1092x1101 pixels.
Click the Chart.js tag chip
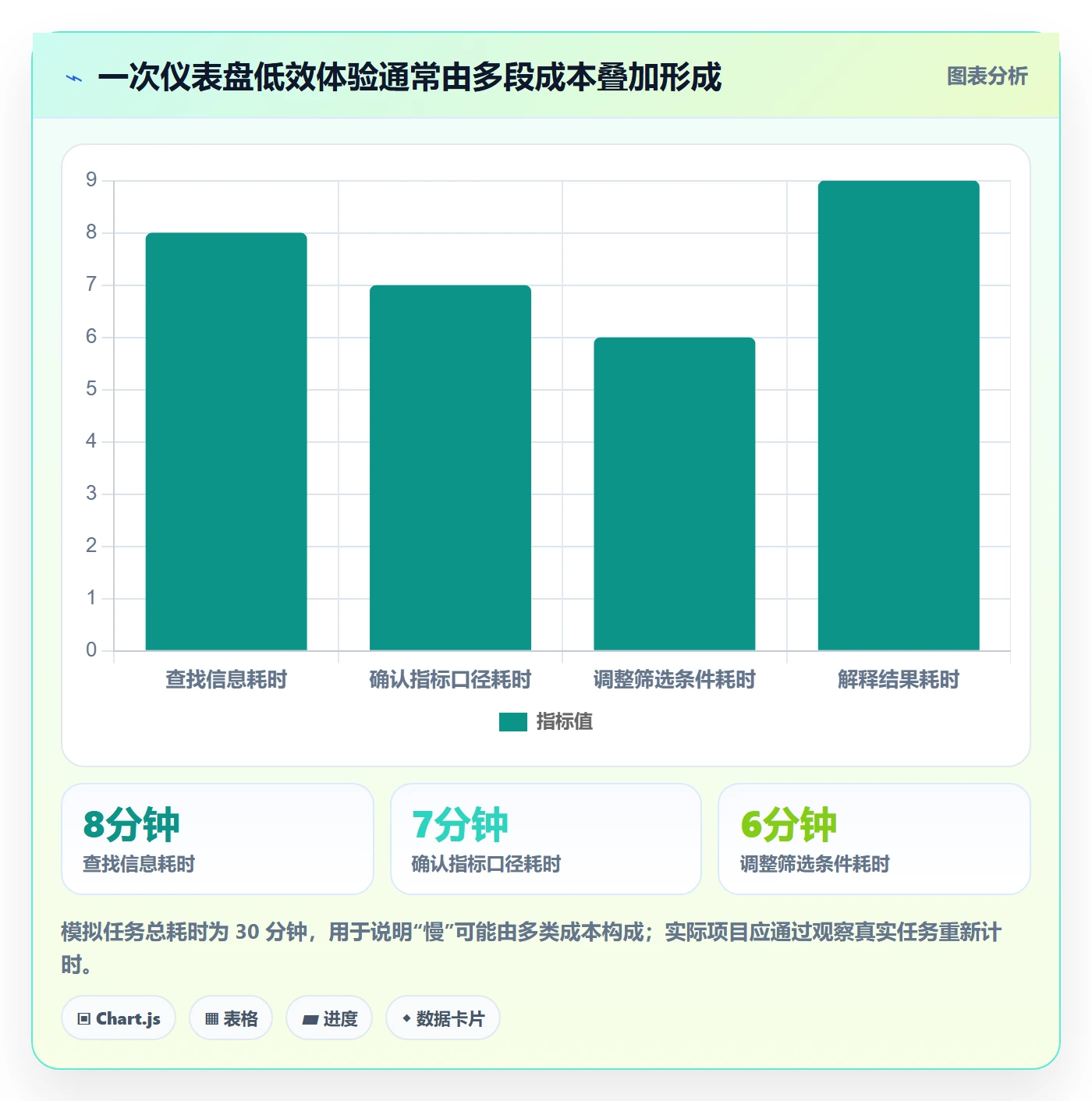[x=119, y=1018]
